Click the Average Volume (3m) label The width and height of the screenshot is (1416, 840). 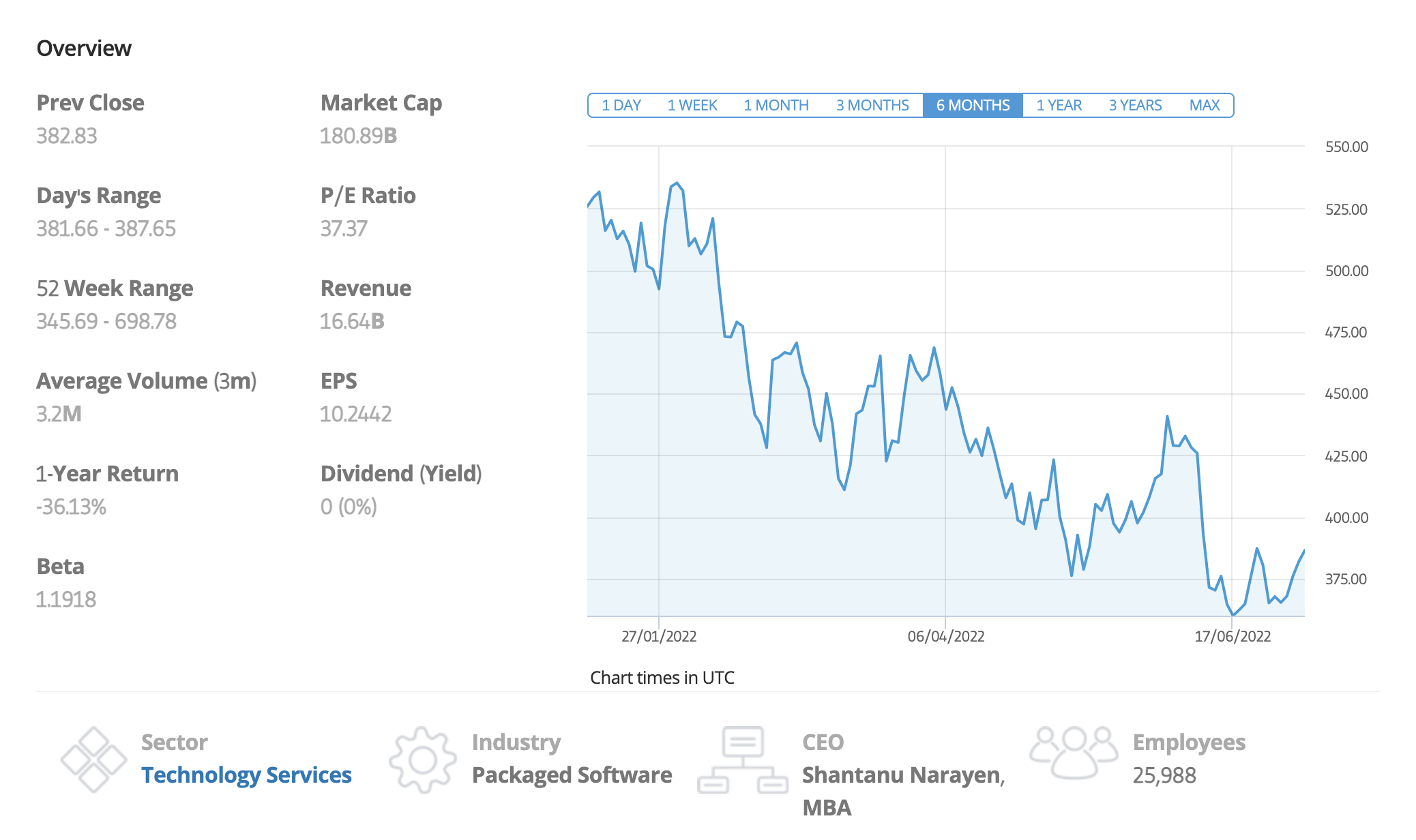147,381
